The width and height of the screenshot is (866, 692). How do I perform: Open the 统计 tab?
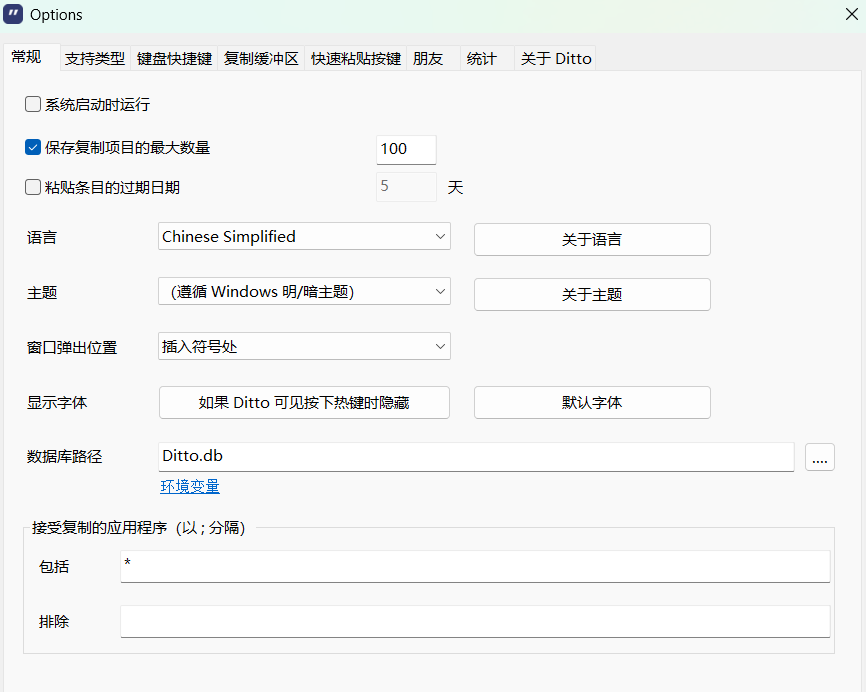pos(487,59)
